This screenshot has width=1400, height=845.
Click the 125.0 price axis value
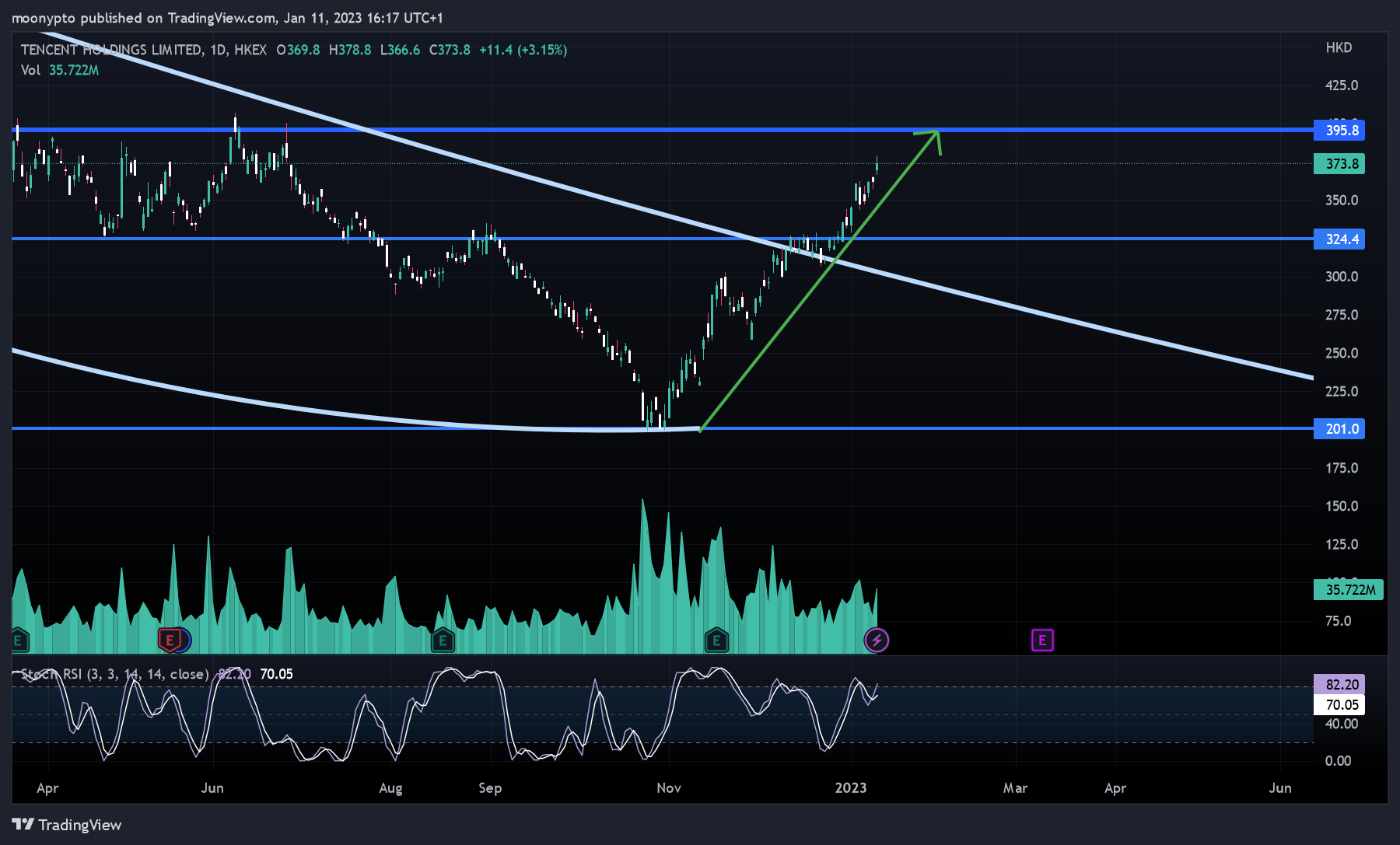click(1342, 544)
